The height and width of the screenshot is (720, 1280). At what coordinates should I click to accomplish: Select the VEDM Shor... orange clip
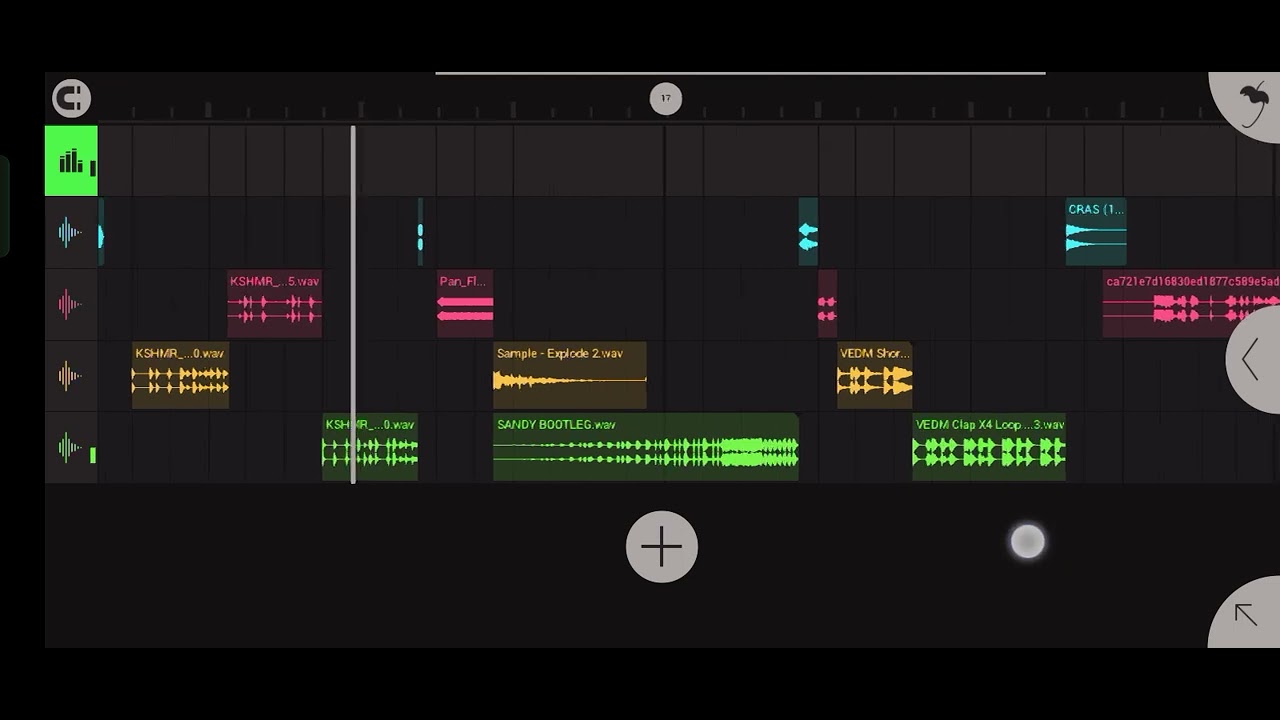coord(875,376)
